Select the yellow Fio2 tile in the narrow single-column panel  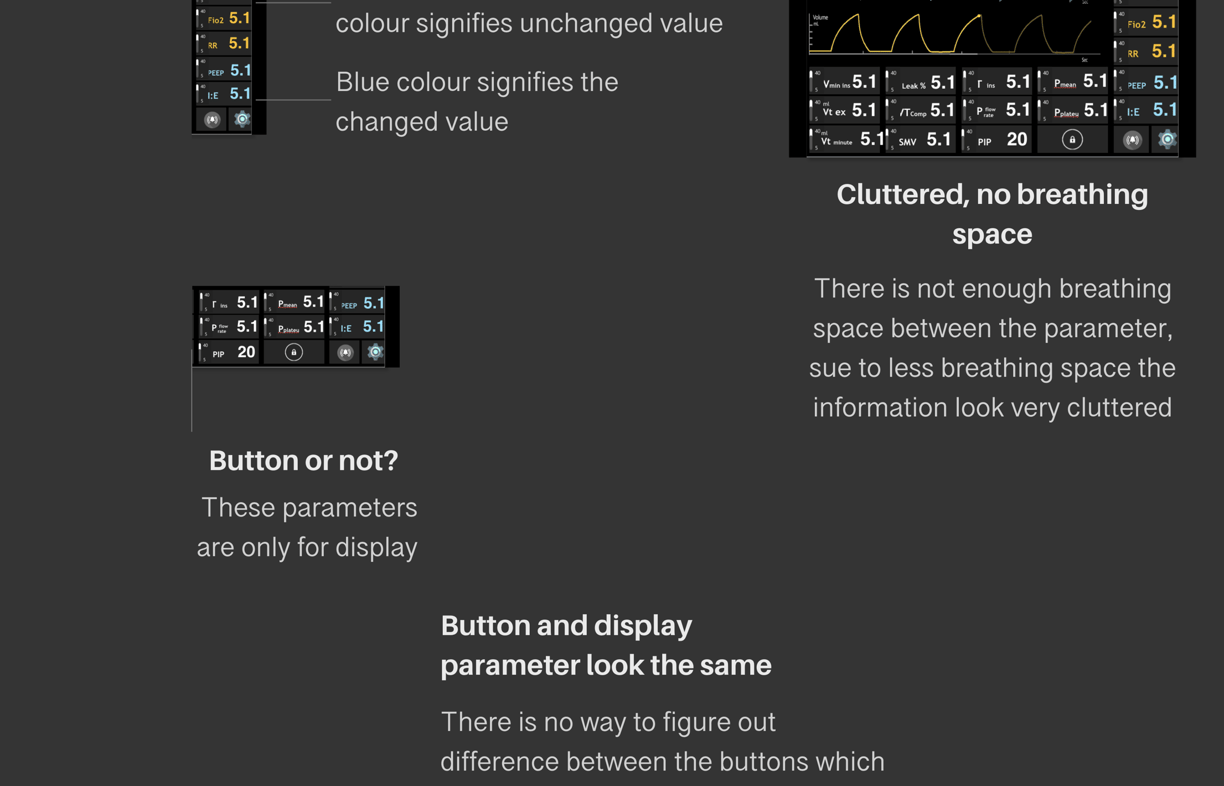pos(225,18)
